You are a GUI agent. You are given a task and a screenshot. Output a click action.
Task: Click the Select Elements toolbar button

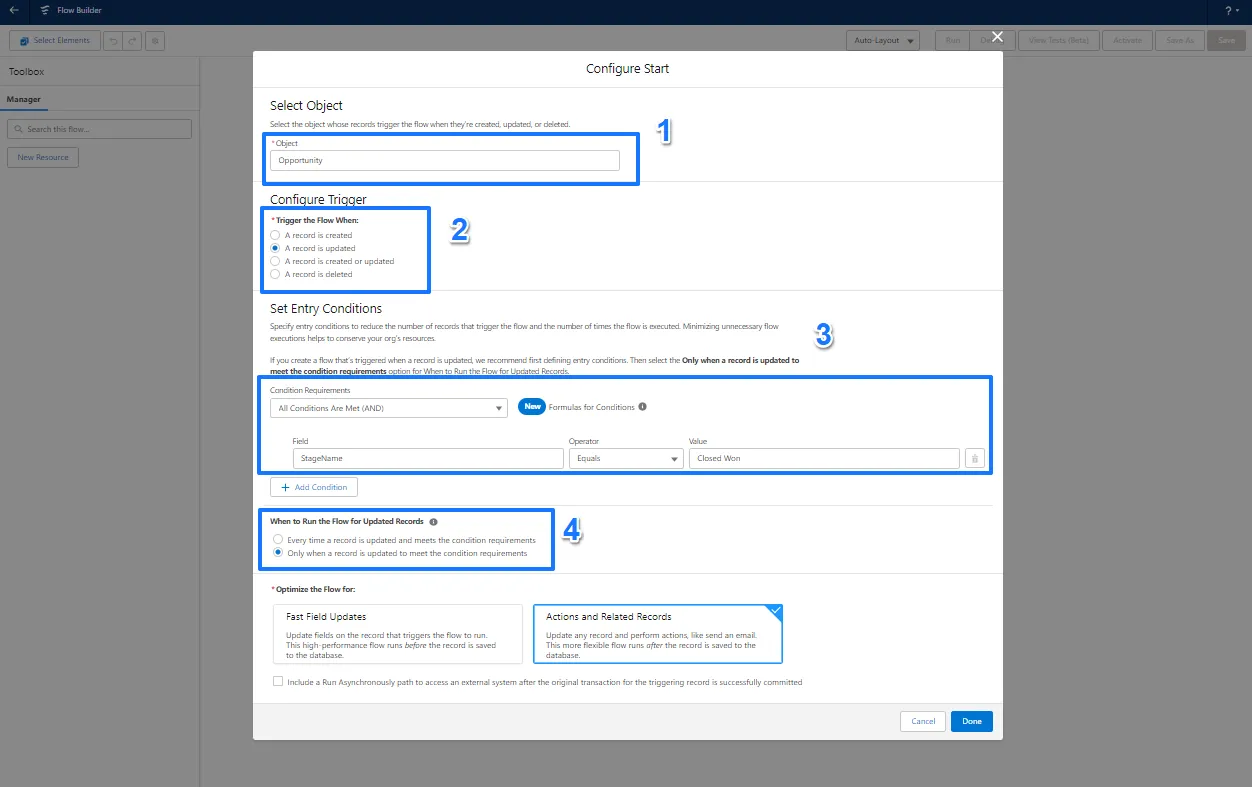[x=54, y=41]
